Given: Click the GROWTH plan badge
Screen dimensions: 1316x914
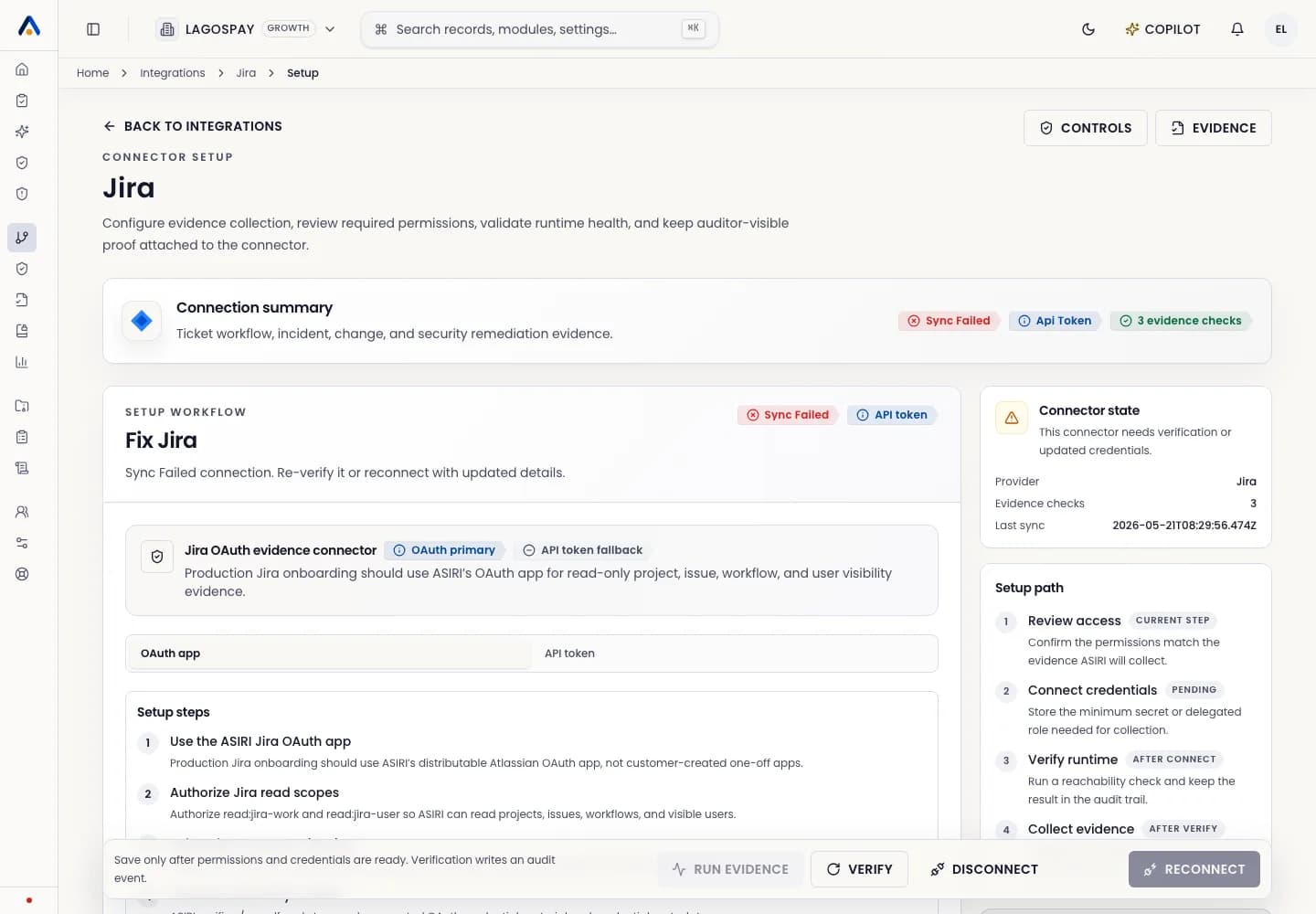Looking at the screenshot, I should pyautogui.click(x=288, y=28).
